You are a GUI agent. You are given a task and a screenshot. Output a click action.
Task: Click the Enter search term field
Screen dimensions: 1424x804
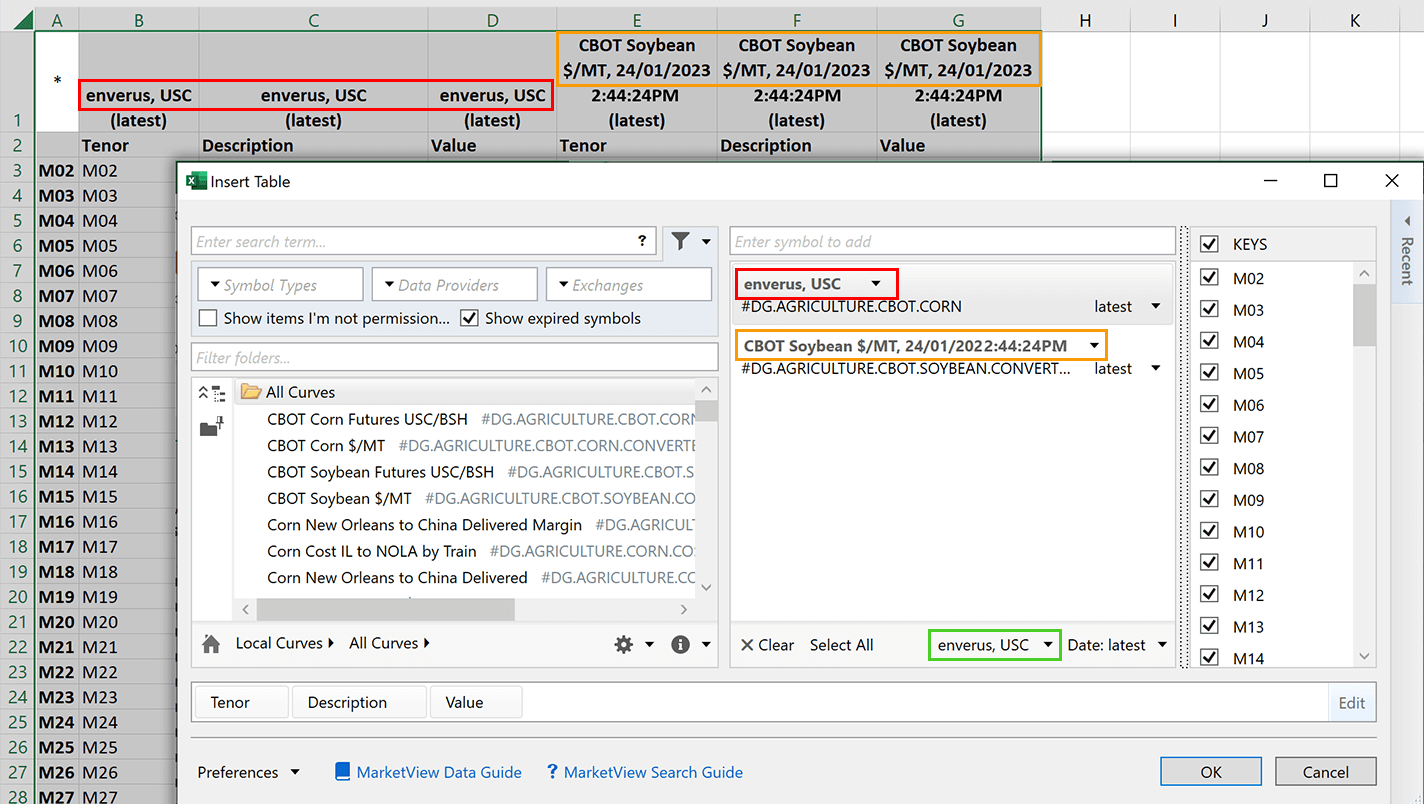(425, 241)
